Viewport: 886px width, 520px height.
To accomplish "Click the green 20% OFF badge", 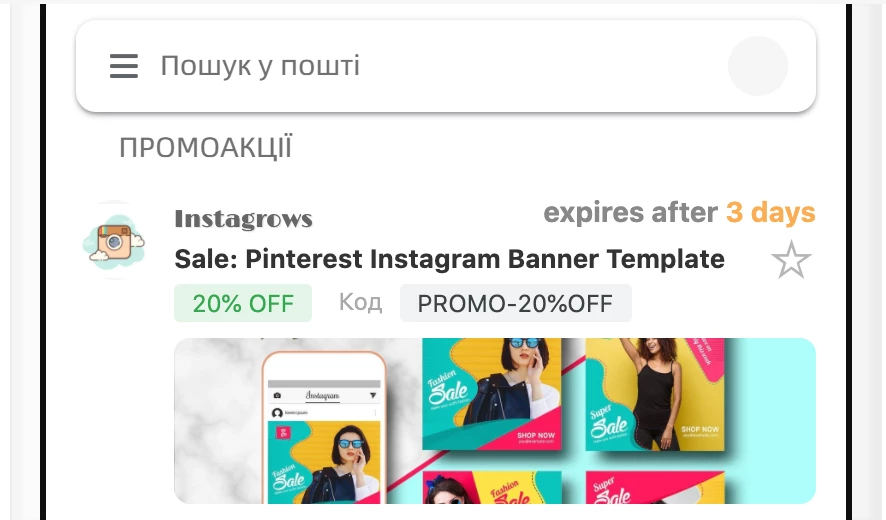I will (243, 304).
